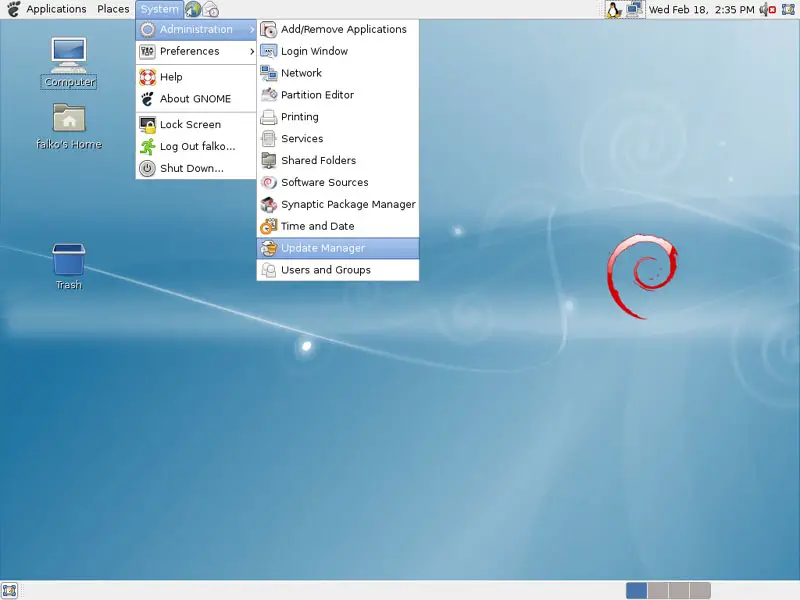
Task: Switch to the second workspace in switcher
Action: coord(658,590)
